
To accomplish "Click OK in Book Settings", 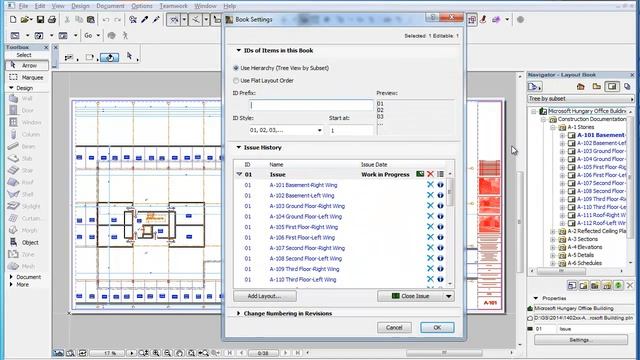I will coord(437,327).
